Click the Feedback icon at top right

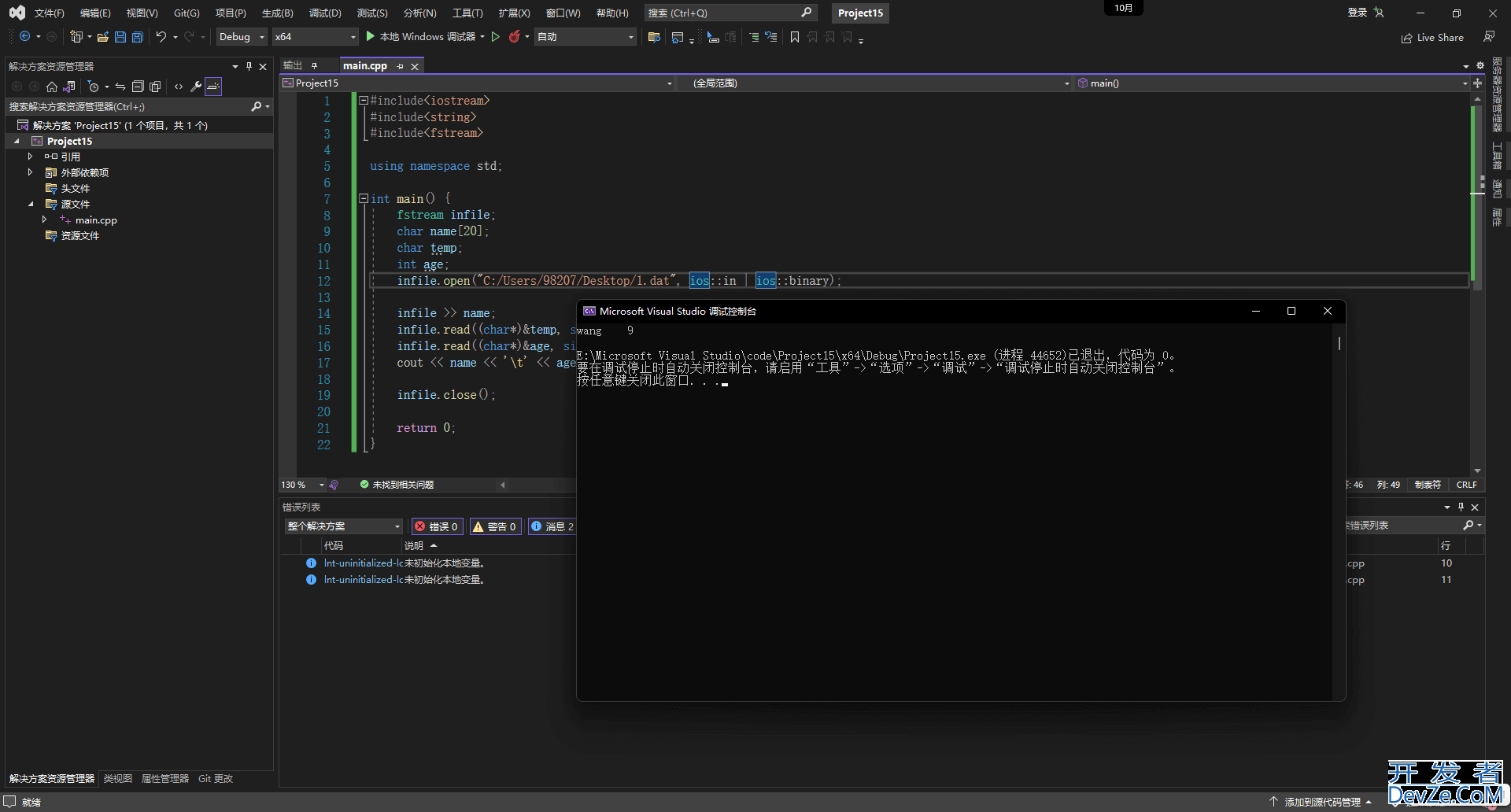click(1489, 37)
